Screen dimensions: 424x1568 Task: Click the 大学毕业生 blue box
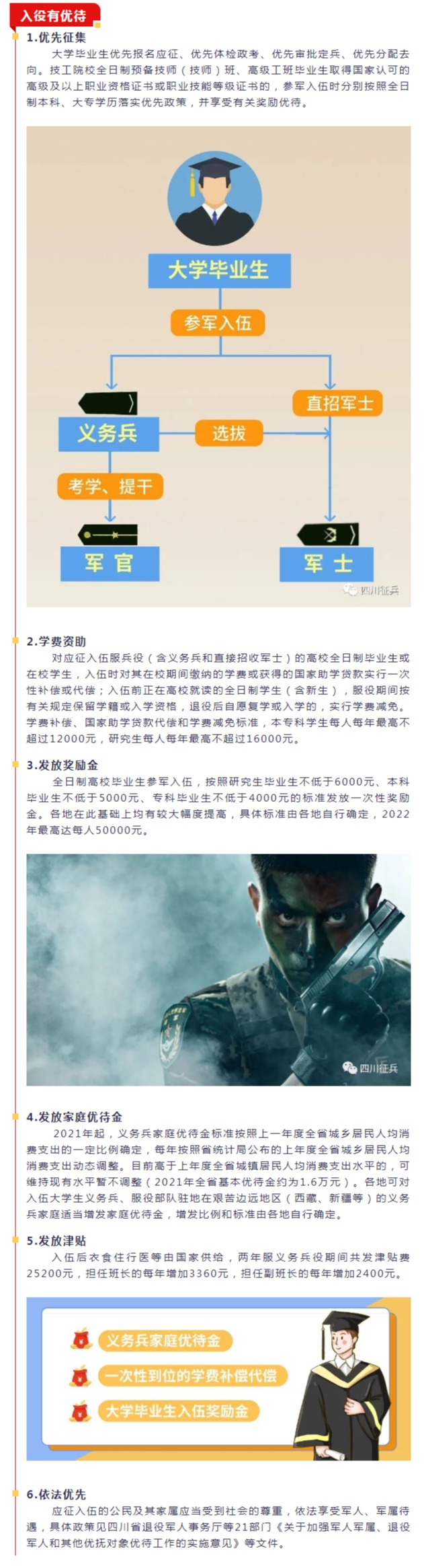219,270
